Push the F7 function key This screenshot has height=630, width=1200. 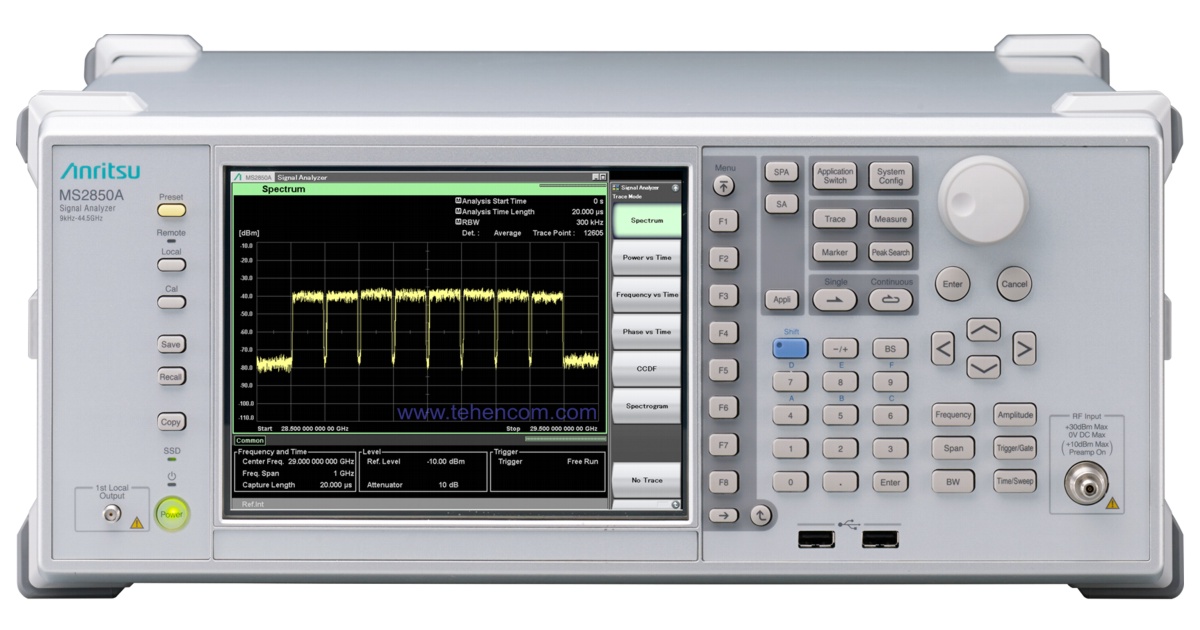(x=725, y=444)
